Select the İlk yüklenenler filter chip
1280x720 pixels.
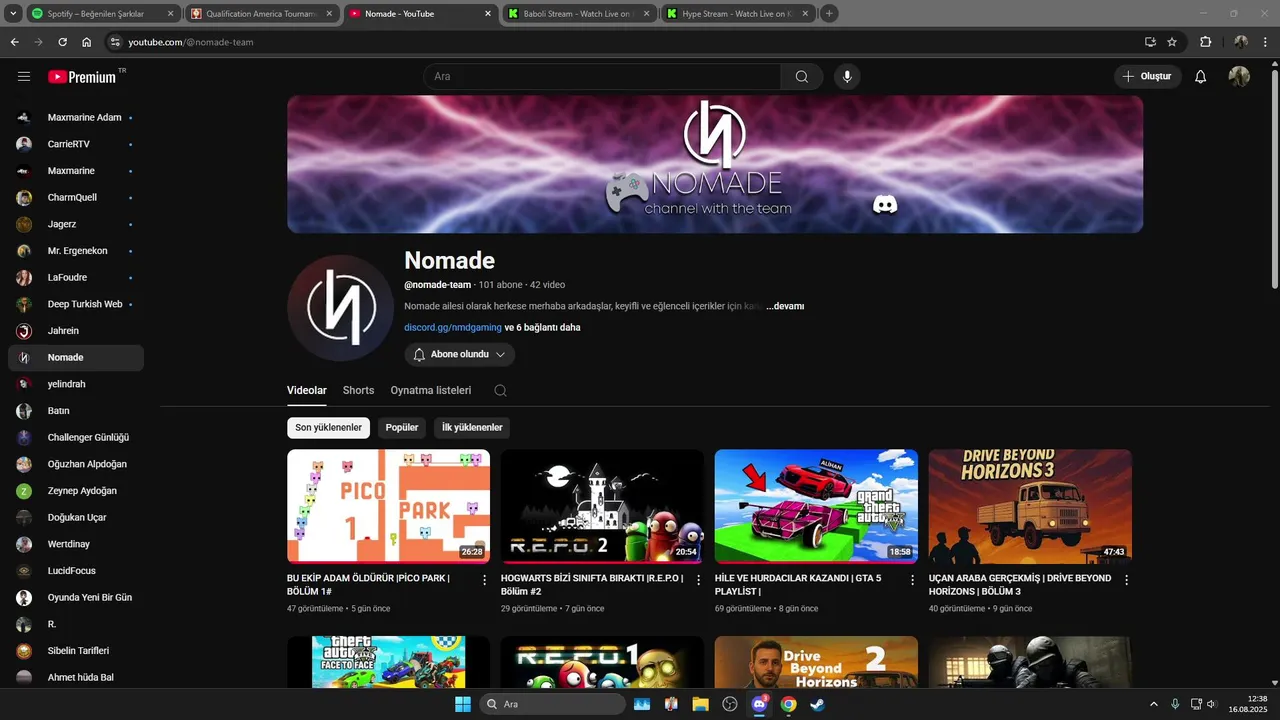point(472,428)
